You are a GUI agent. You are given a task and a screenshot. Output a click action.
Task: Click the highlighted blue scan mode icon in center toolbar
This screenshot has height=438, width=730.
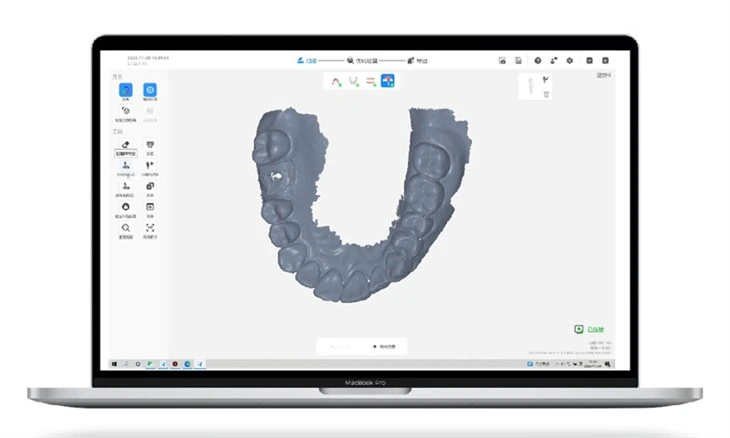coord(387,81)
